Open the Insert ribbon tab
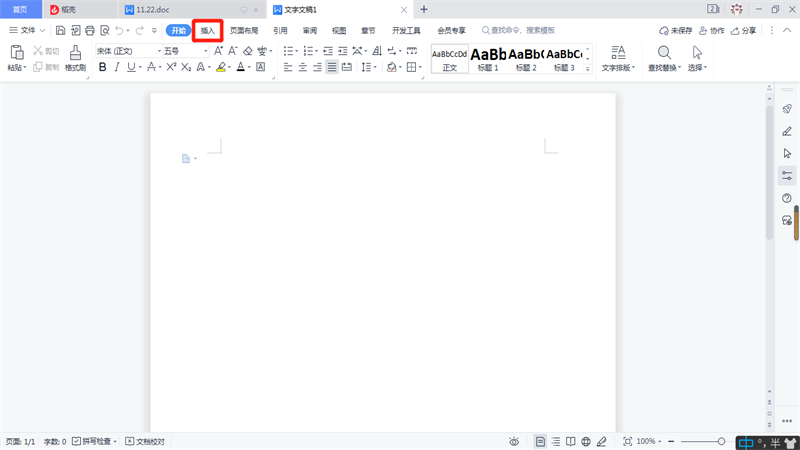The image size is (800, 450). point(208,31)
